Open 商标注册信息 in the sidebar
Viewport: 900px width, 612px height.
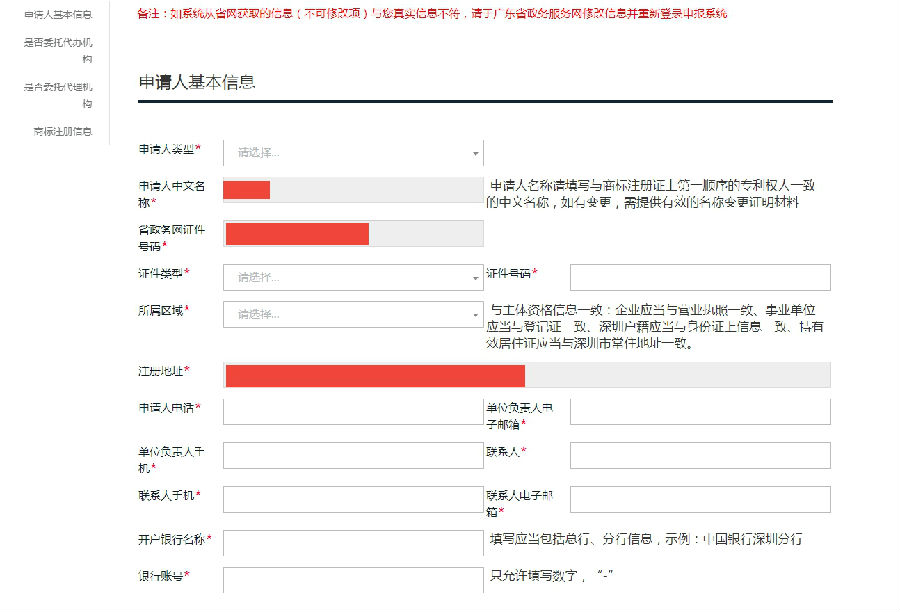tap(62, 131)
